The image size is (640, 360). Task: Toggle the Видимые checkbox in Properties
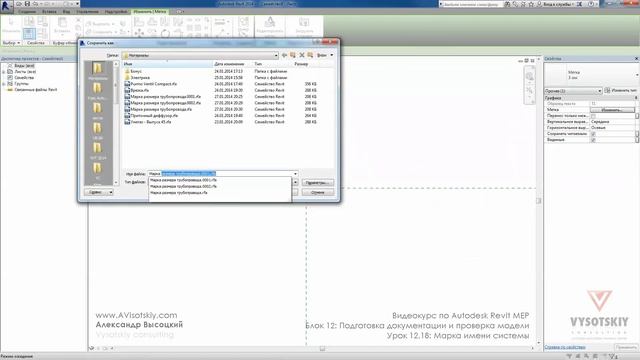tap(593, 140)
